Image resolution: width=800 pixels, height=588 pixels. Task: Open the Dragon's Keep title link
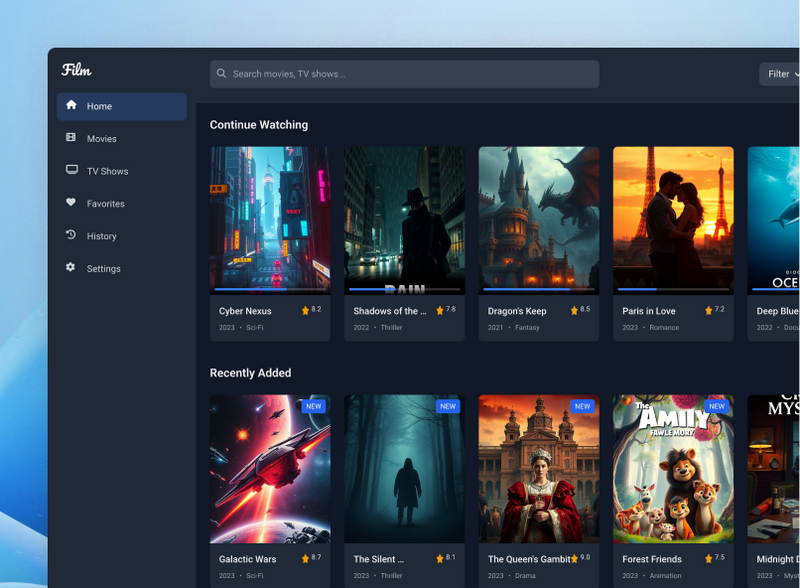pos(517,311)
